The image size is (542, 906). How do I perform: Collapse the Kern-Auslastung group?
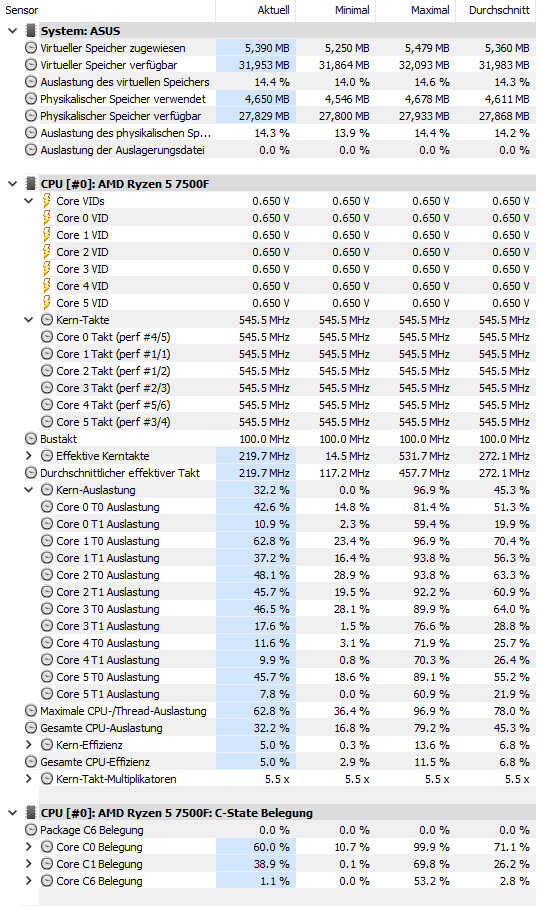(x=29, y=490)
